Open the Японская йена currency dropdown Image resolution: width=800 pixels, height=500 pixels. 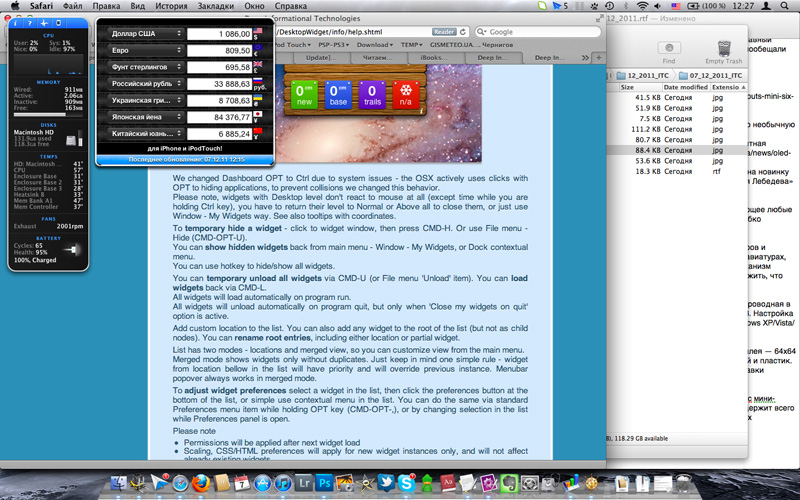point(146,117)
